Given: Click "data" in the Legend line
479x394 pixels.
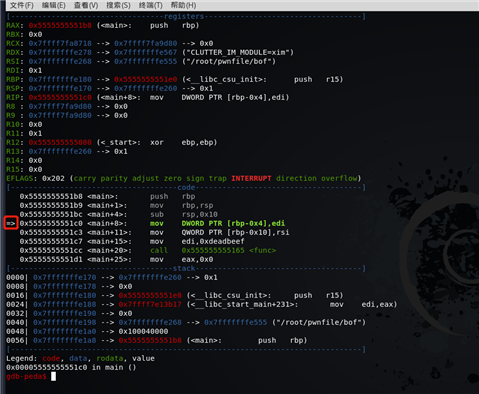Looking at the screenshot, I should pyautogui.click(x=78, y=359).
